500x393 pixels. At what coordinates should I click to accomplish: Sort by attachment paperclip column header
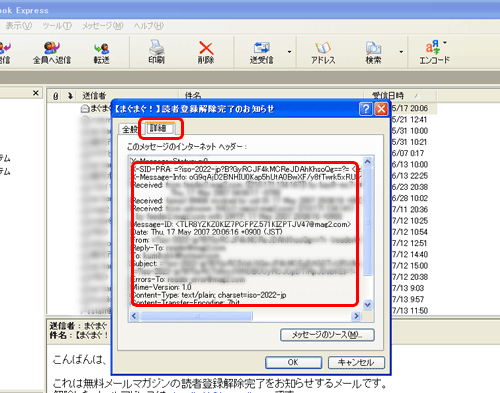click(x=56, y=96)
